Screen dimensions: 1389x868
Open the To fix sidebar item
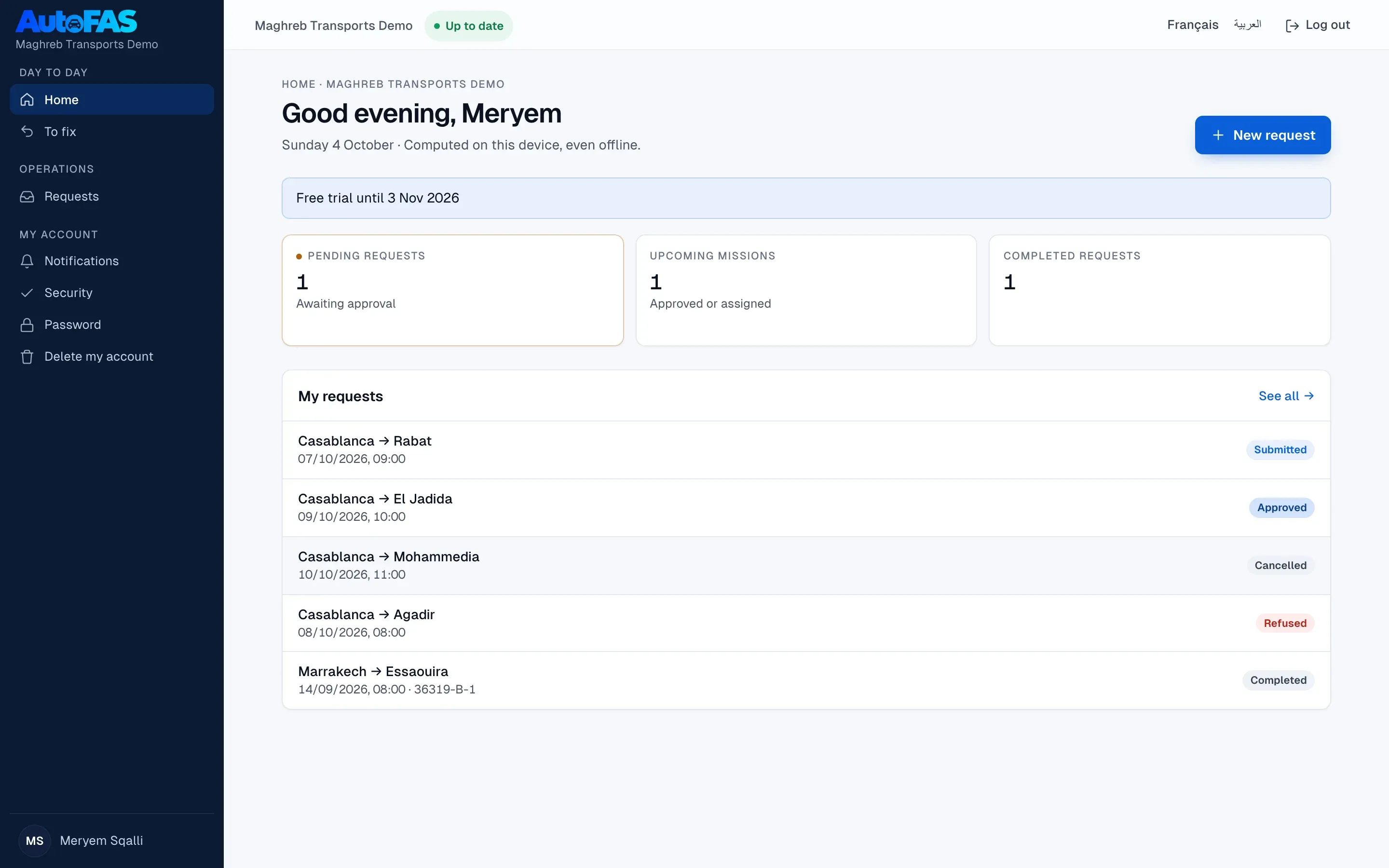[112, 132]
